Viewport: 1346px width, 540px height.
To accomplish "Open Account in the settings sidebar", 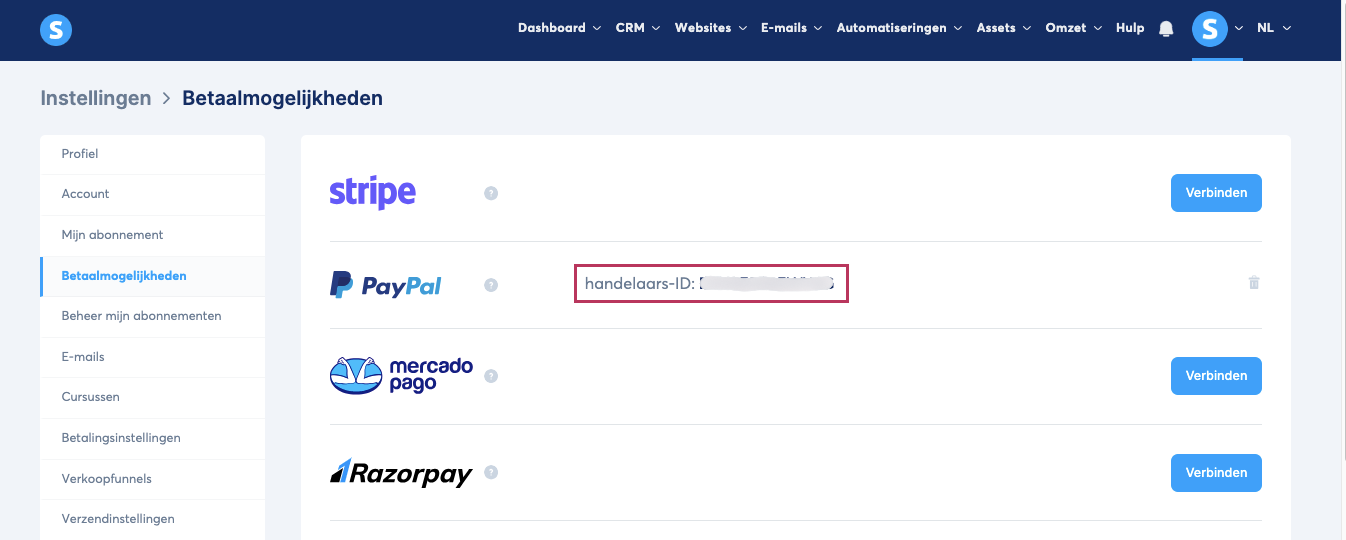I will click(x=152, y=194).
